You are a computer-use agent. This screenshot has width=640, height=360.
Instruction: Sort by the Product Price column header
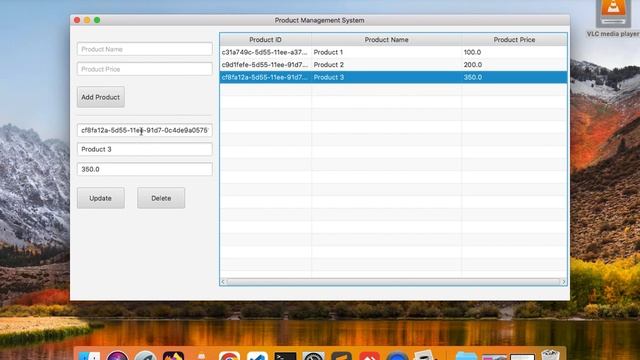click(514, 40)
